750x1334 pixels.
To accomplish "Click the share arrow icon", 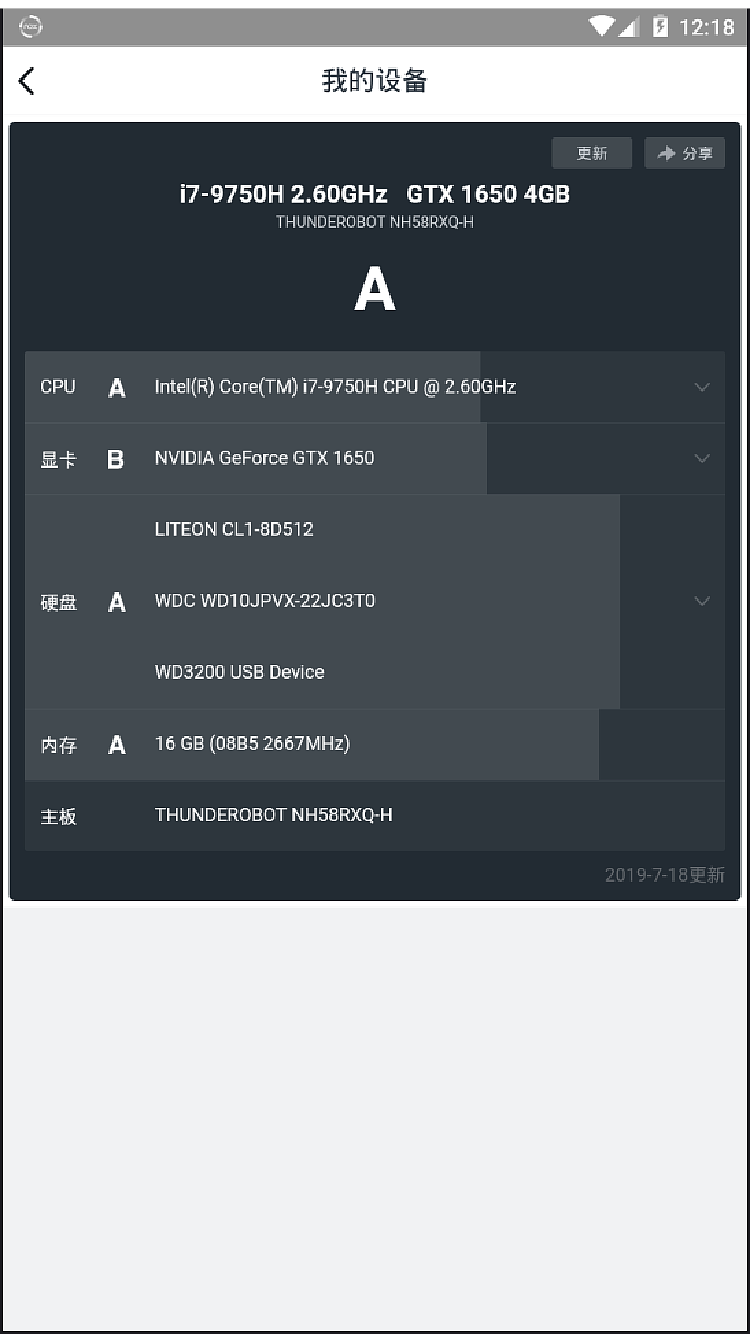I will pos(667,153).
